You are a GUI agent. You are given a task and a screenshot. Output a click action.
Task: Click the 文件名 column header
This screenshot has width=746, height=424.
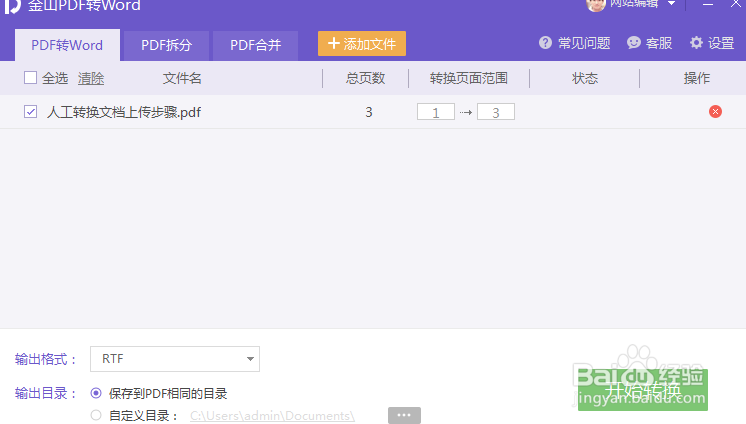coord(182,78)
